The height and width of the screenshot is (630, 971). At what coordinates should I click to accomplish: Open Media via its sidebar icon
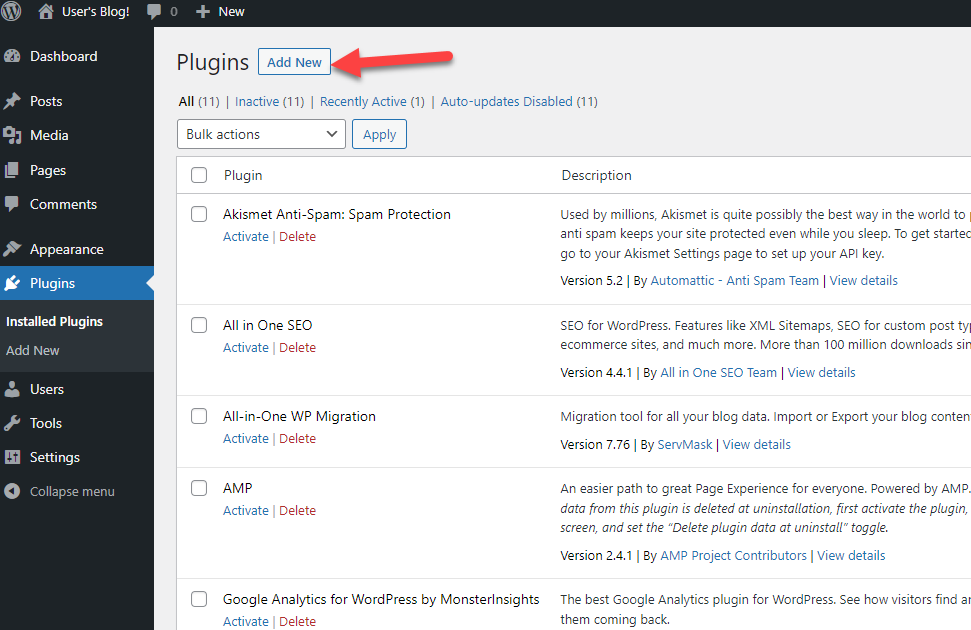[12, 135]
